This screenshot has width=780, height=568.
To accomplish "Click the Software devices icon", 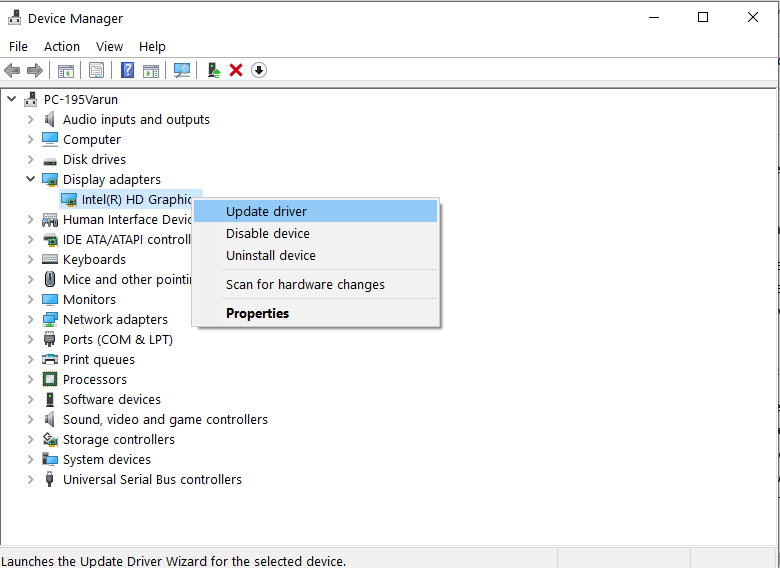I will [x=49, y=399].
